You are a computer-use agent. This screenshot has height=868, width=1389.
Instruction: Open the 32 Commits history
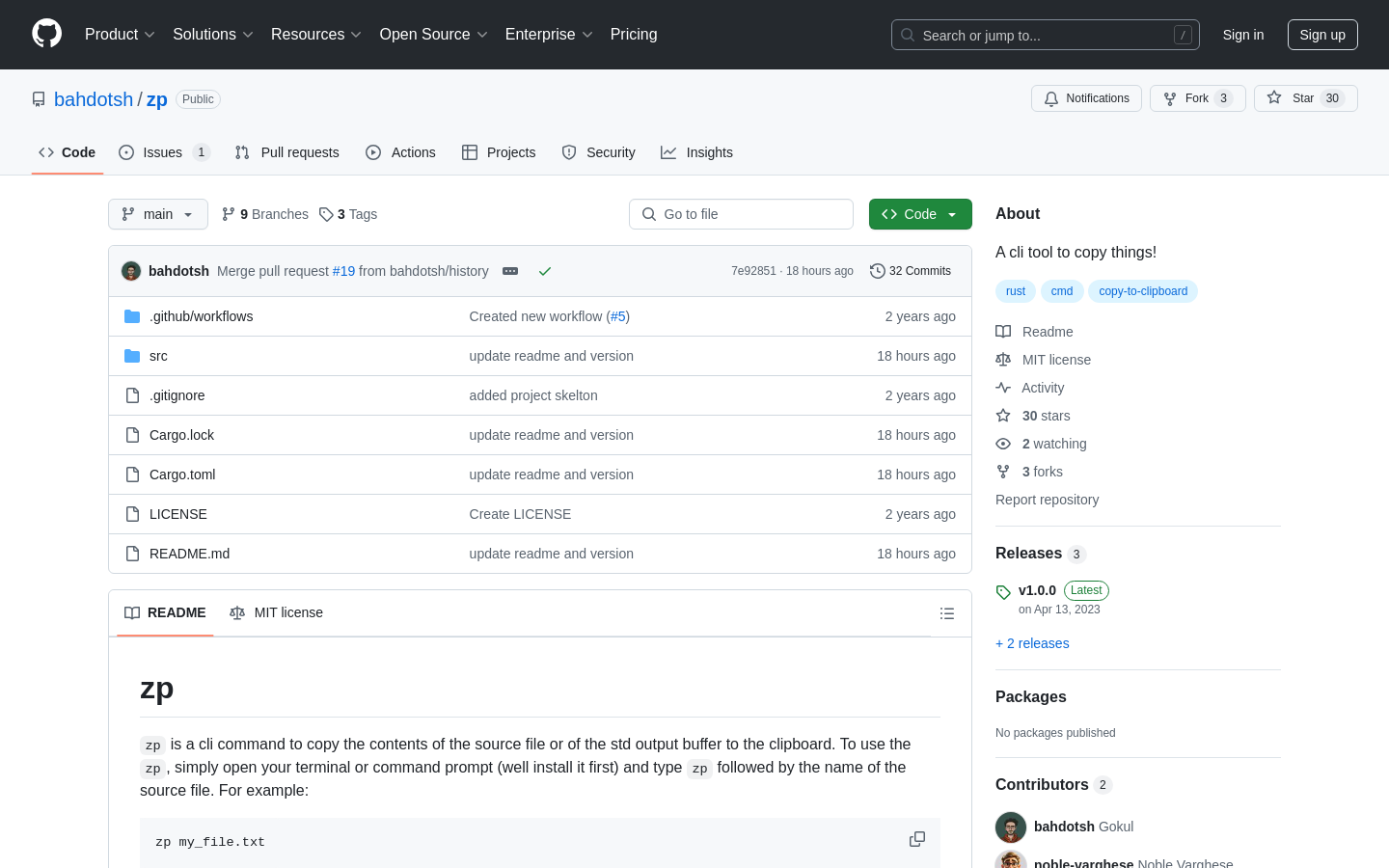pyautogui.click(x=911, y=271)
